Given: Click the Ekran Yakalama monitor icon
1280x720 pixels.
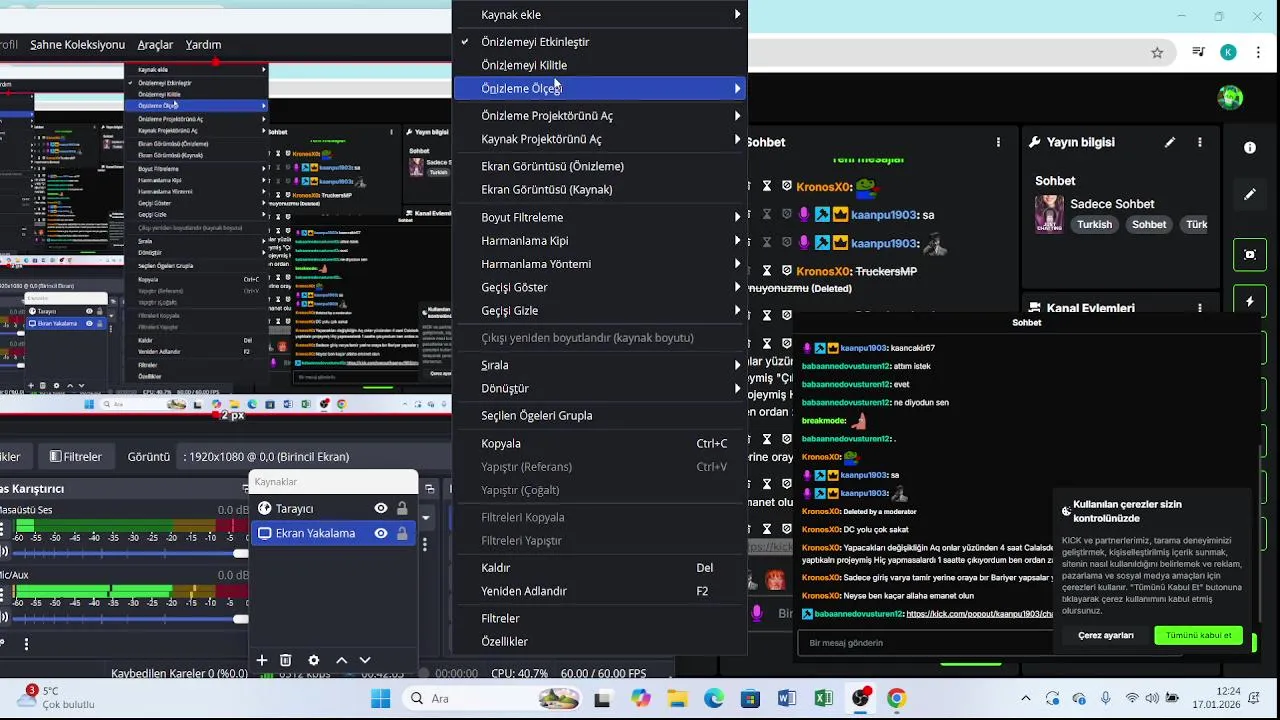Looking at the screenshot, I should point(264,533).
